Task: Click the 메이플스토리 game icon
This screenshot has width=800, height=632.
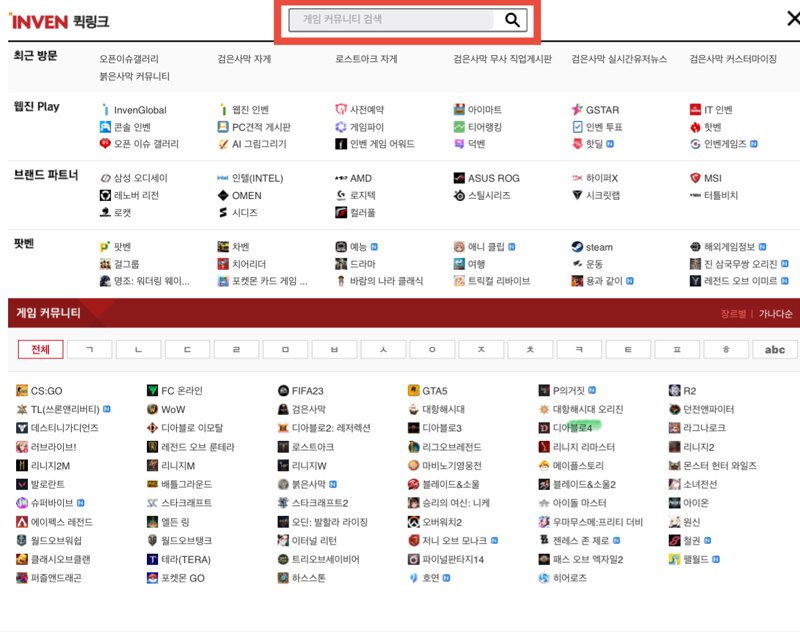Action: click(x=544, y=465)
